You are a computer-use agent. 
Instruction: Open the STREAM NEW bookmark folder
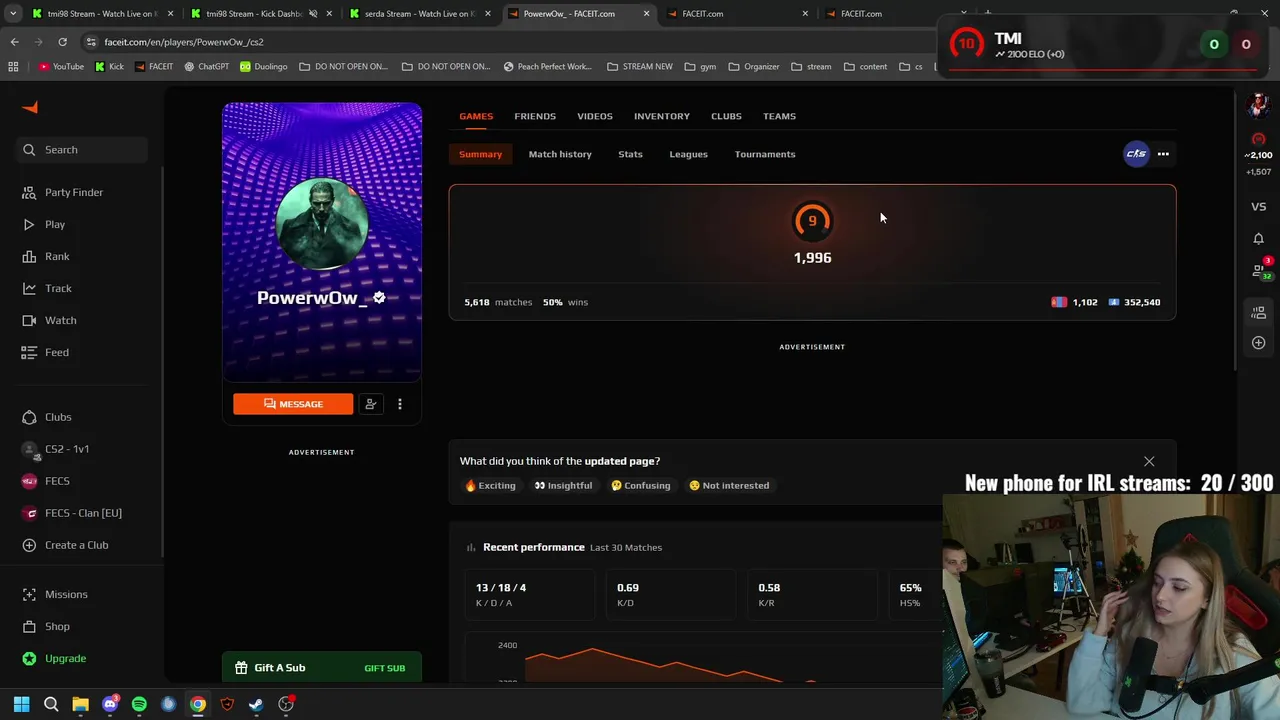(639, 67)
